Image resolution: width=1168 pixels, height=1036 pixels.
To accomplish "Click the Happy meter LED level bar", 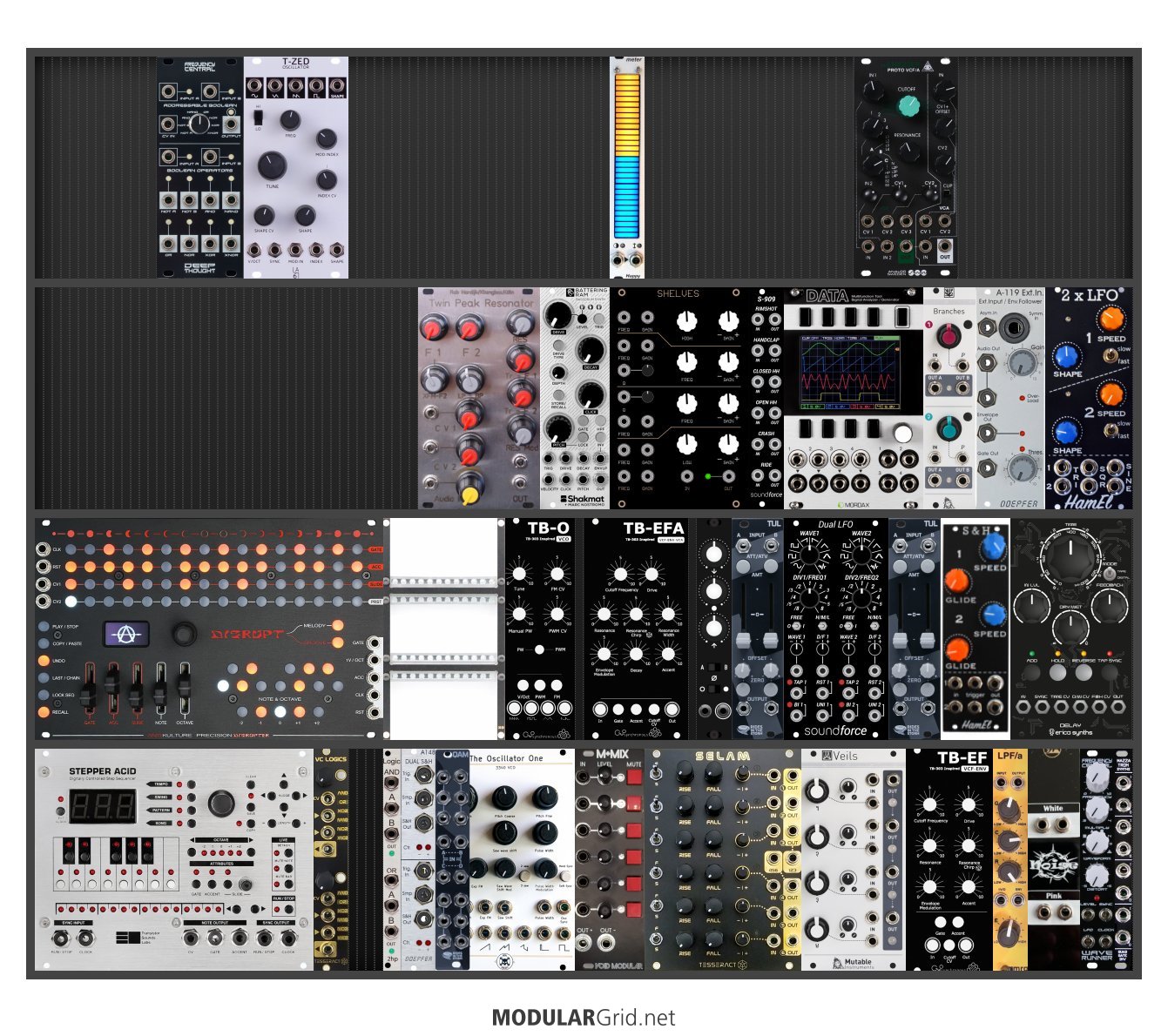I will pyautogui.click(x=627, y=154).
